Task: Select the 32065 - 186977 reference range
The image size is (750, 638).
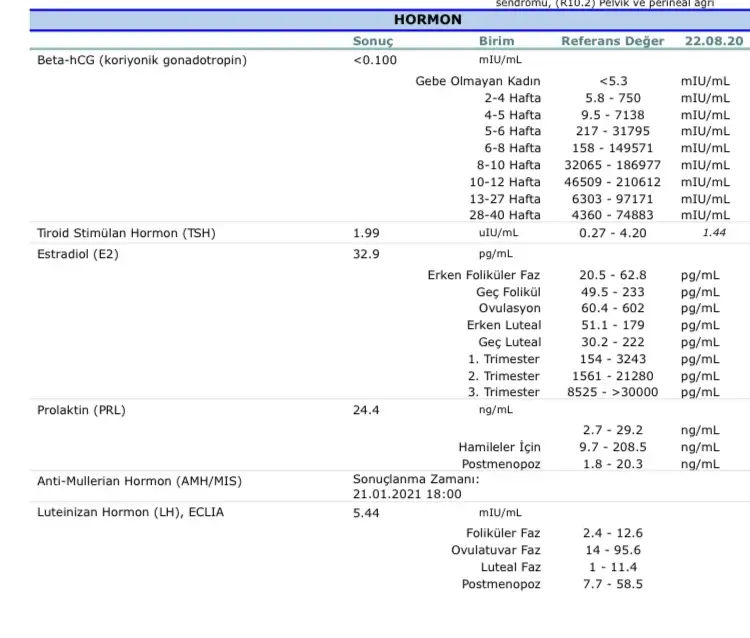Action: coord(613,165)
